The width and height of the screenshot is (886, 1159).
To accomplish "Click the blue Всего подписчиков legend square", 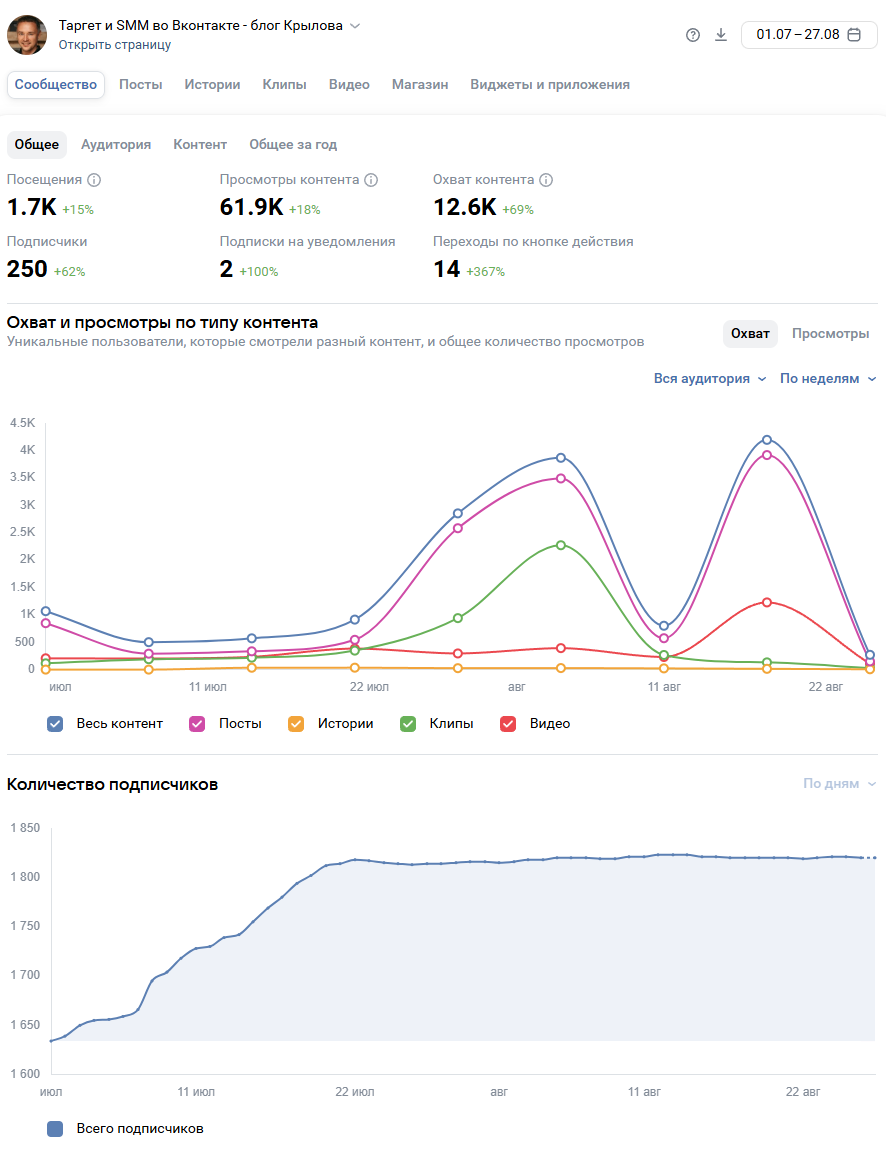I will click(x=56, y=1128).
